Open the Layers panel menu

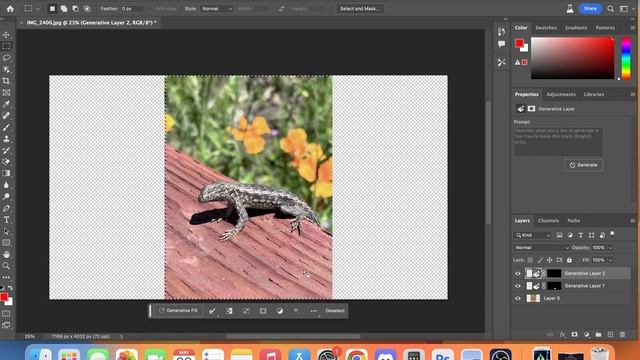pos(633,220)
